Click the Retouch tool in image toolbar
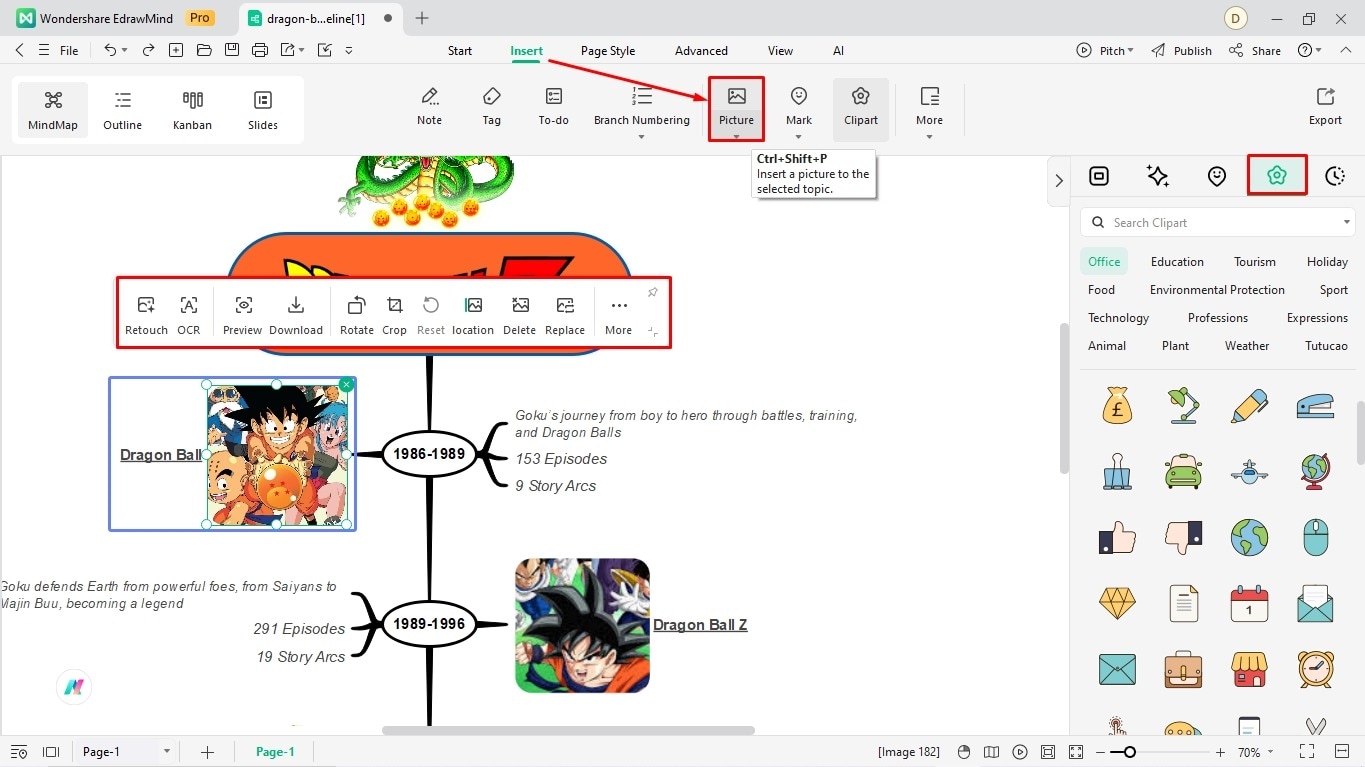Screen dimensions: 1365x767 click(x=146, y=315)
